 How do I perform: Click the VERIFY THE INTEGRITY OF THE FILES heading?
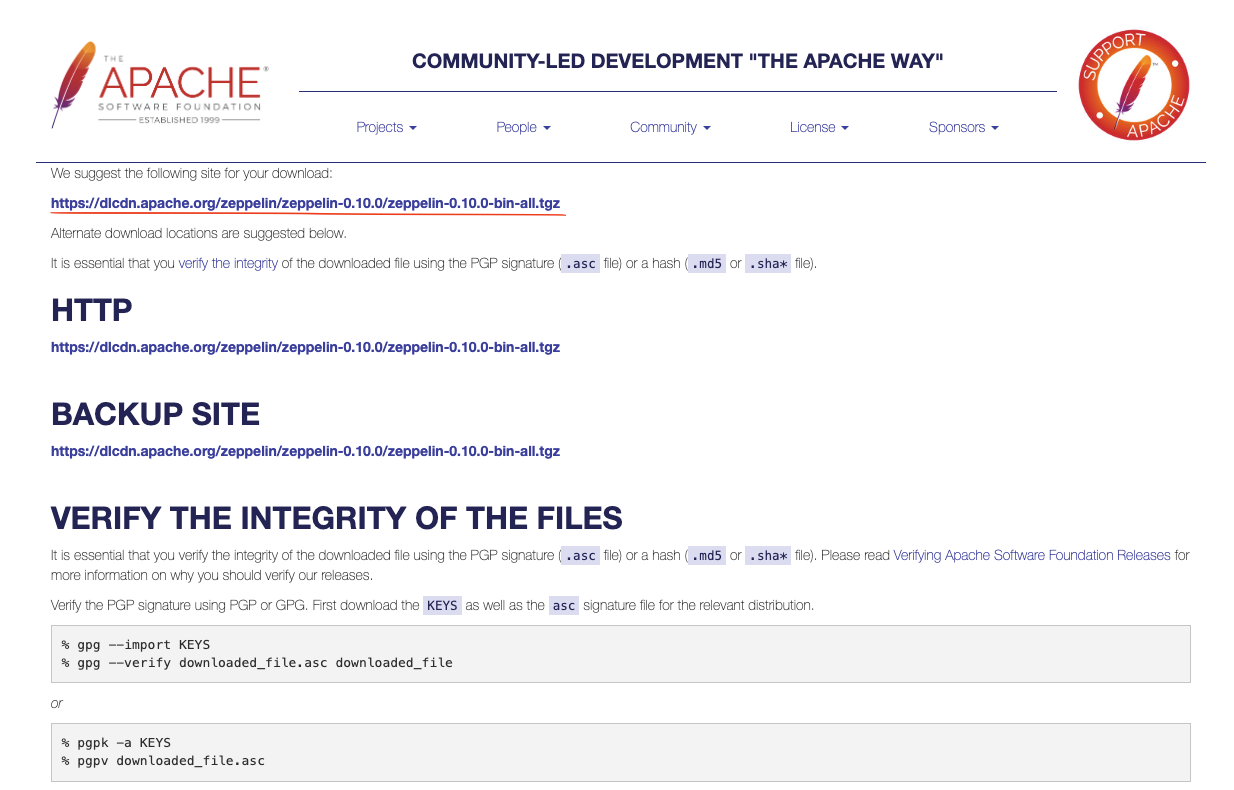pyautogui.click(x=337, y=518)
